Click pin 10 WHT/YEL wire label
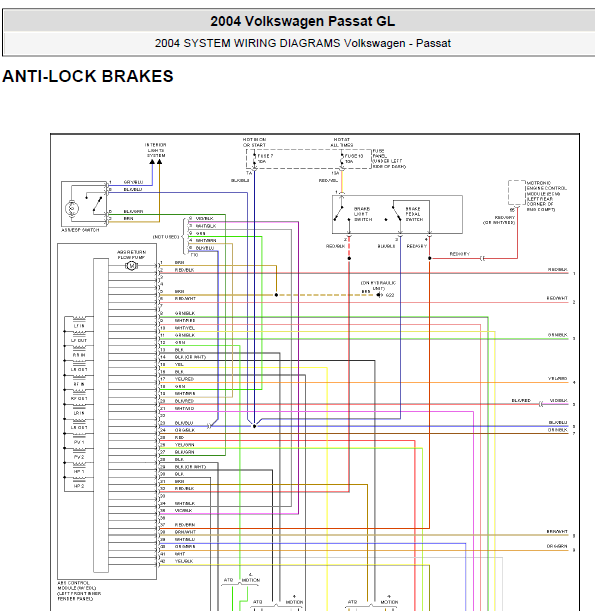 185,328
